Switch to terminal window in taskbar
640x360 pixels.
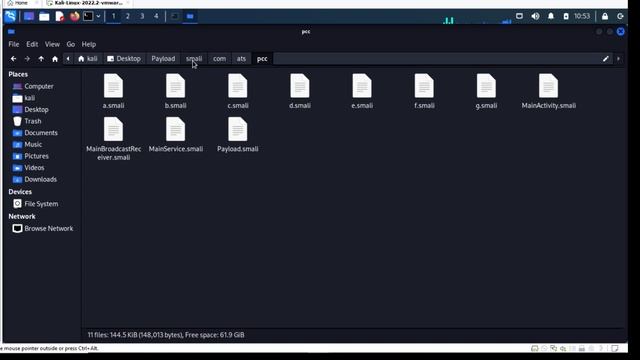pyautogui.click(x=175, y=16)
